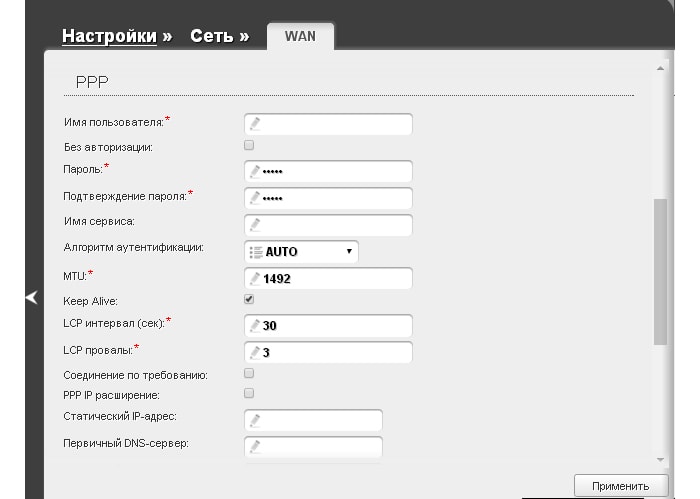
Task: Focus the 'Пароль' input field
Action: tap(328, 171)
